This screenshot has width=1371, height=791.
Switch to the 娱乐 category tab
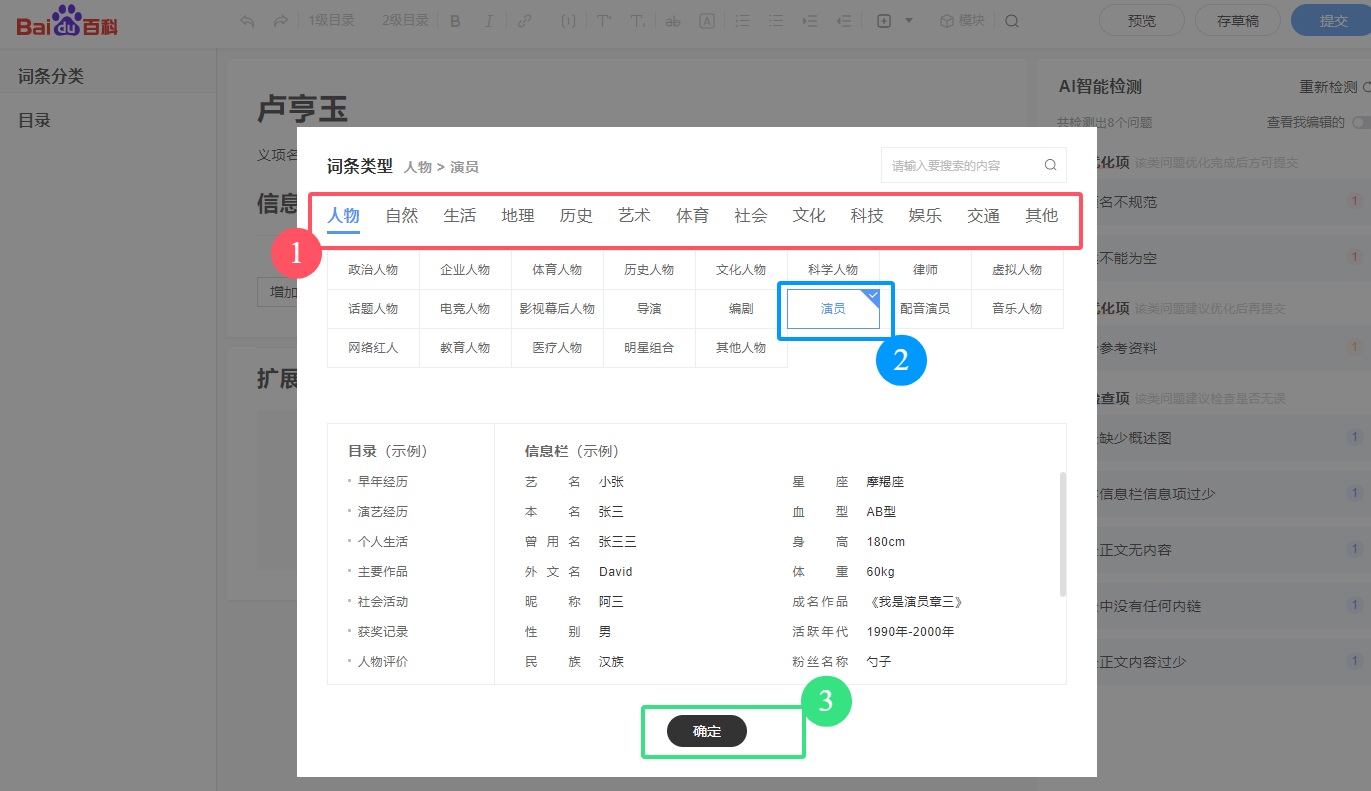(925, 216)
